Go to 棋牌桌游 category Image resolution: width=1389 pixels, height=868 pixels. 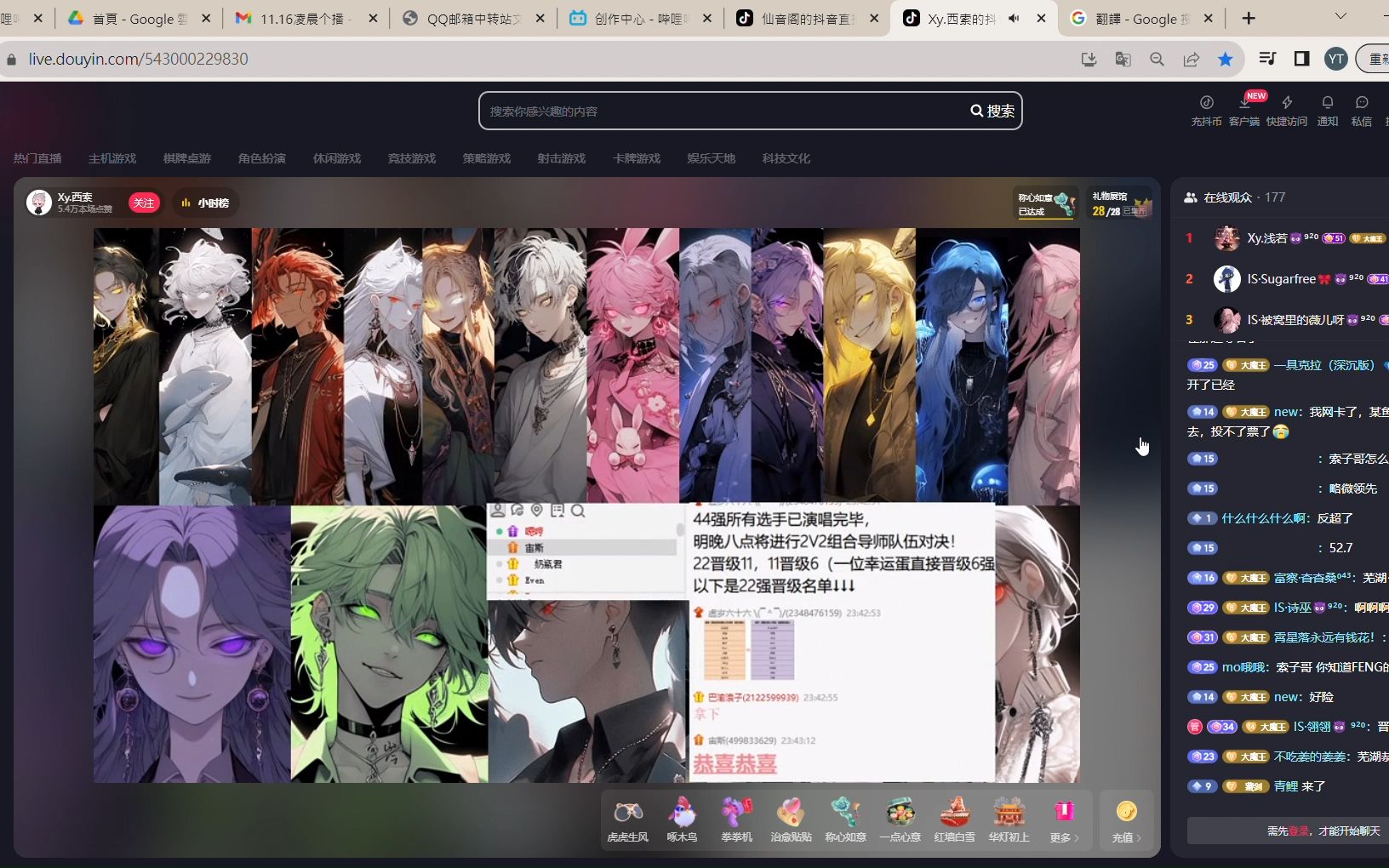coord(187,158)
